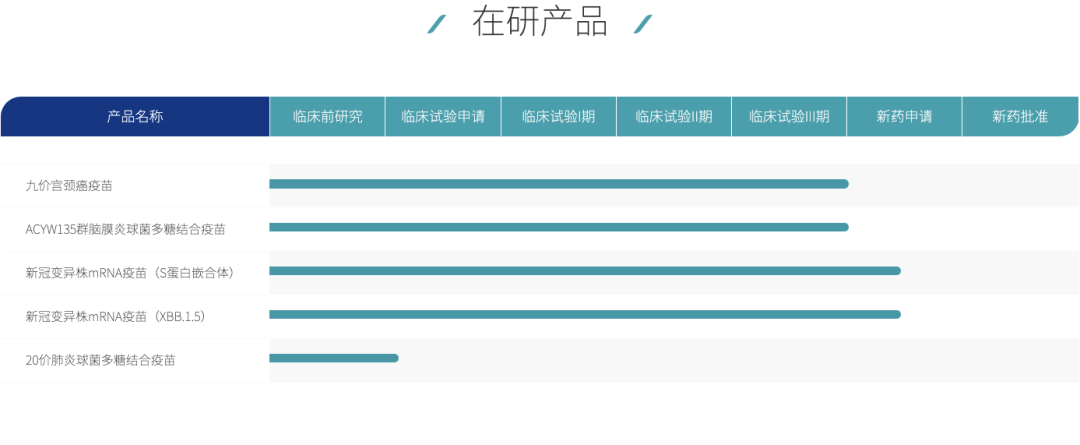Select the 临床试验I期 stage header
The width and height of the screenshot is (1080, 445).
click(x=559, y=116)
